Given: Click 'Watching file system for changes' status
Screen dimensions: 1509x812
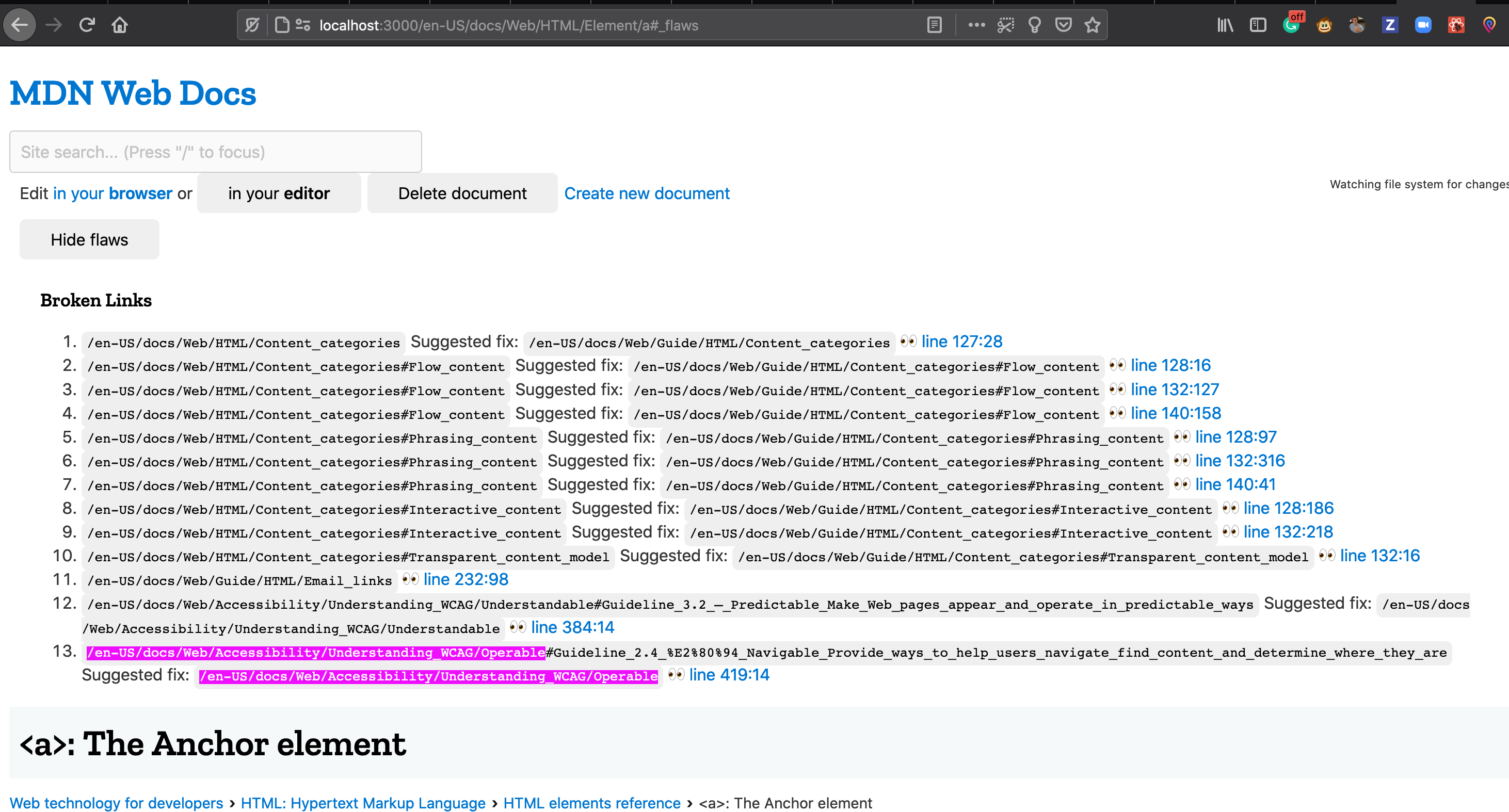Looking at the screenshot, I should (1419, 184).
